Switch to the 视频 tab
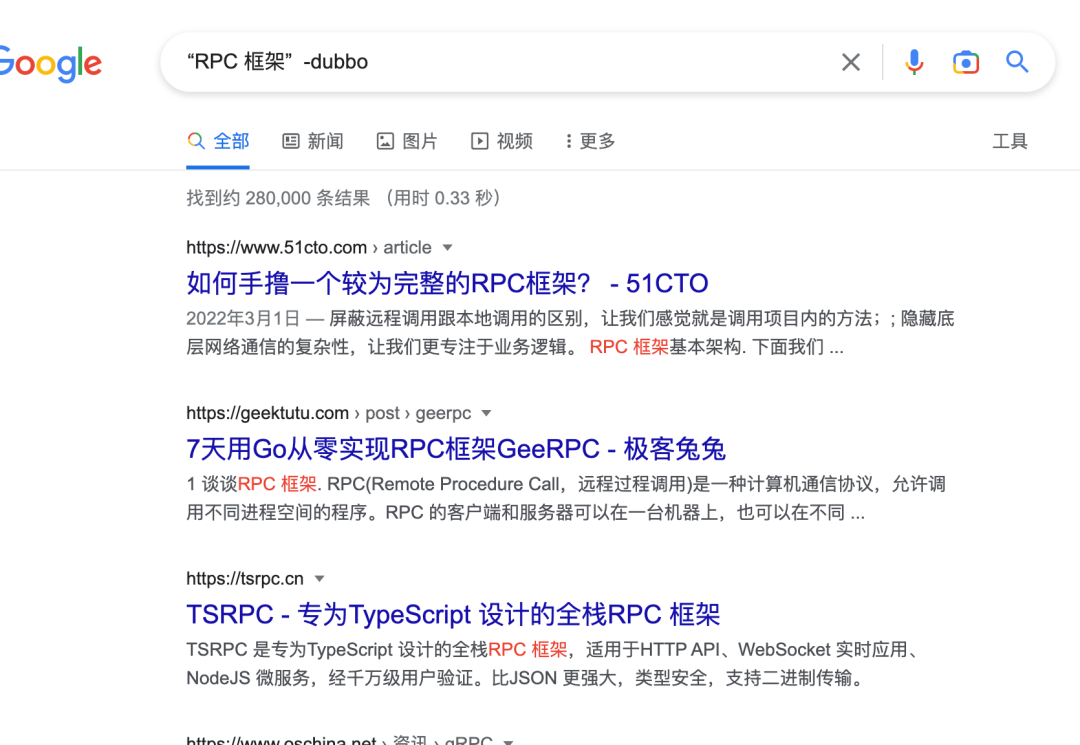The width and height of the screenshot is (1080, 745). coord(501,142)
